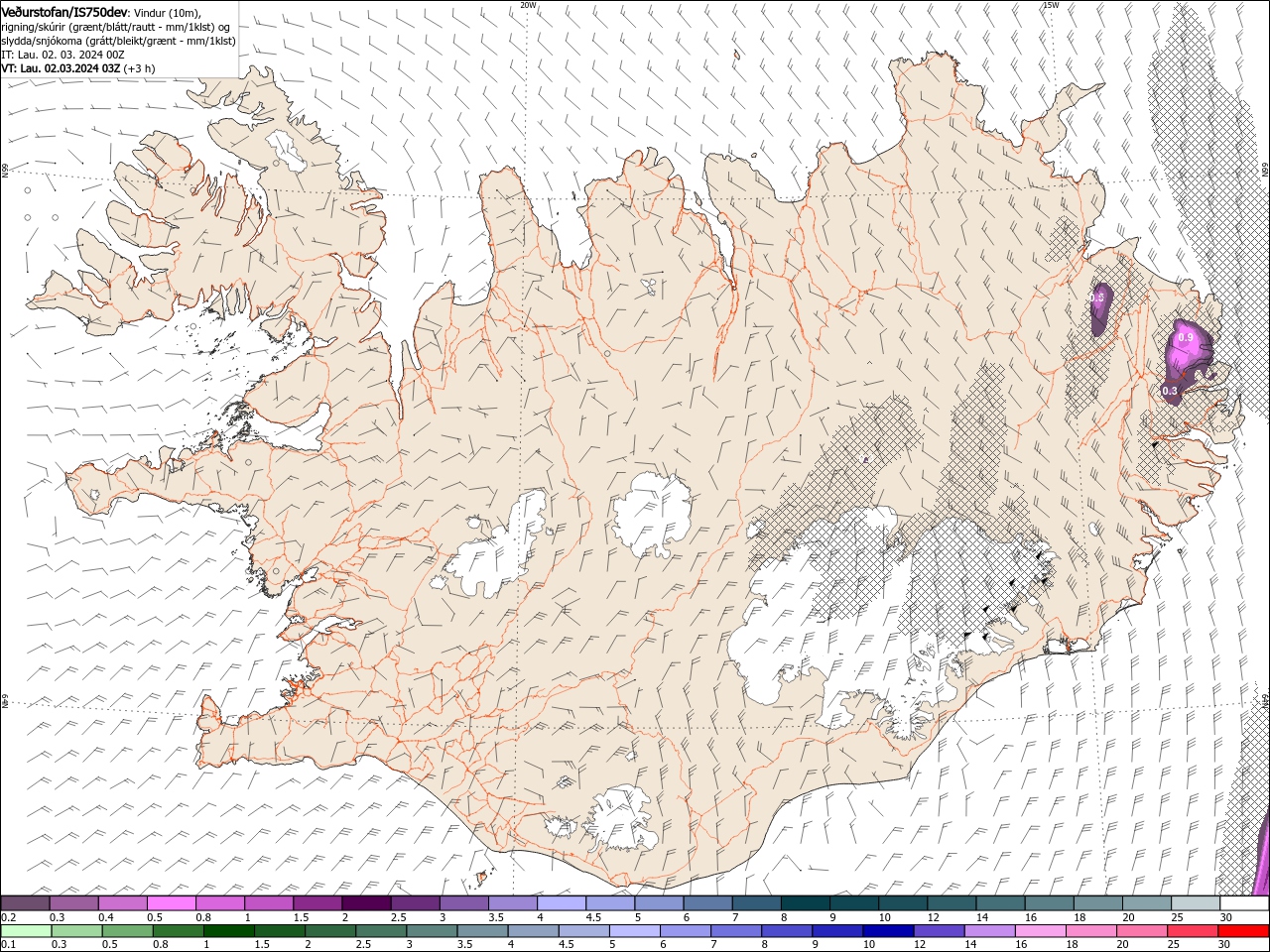Click the 'VT: Lau. 02.03.2024 03Z (+3 h)' line
1270x952 pixels.
78,68
